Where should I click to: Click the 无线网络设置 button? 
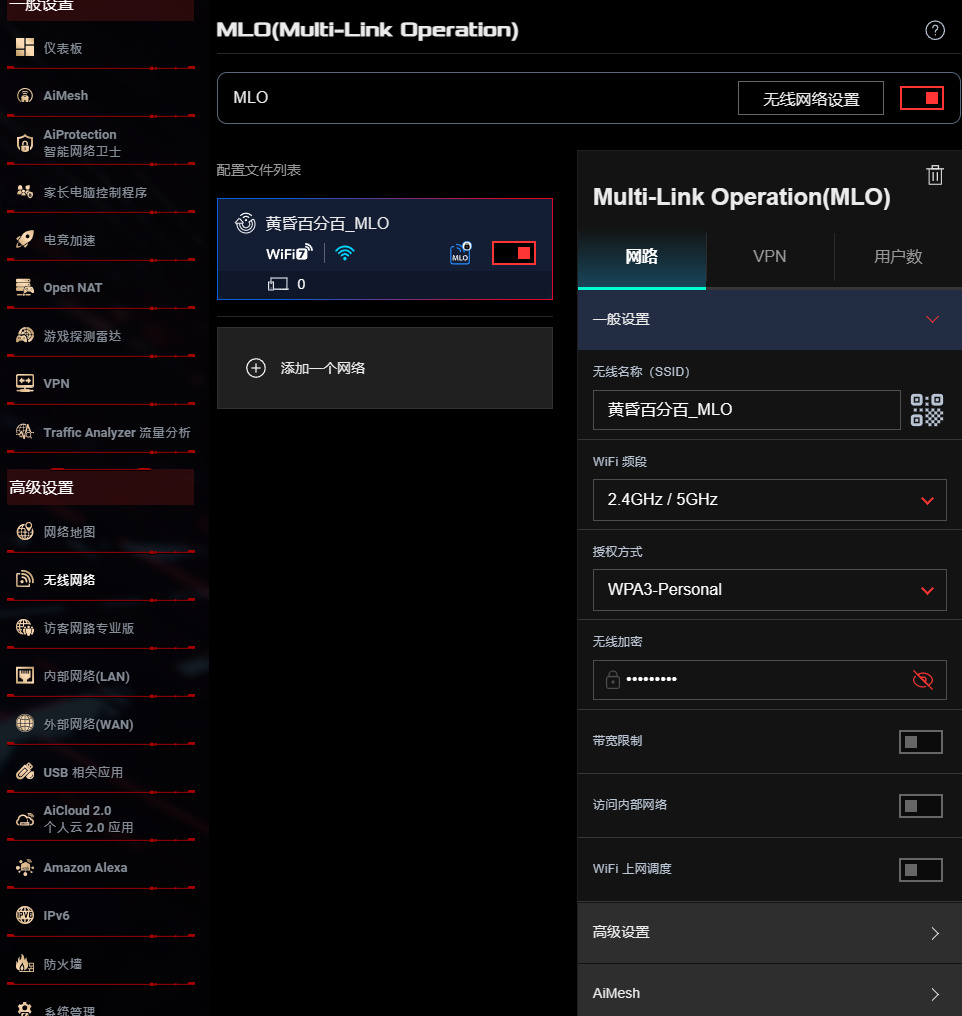click(x=810, y=98)
